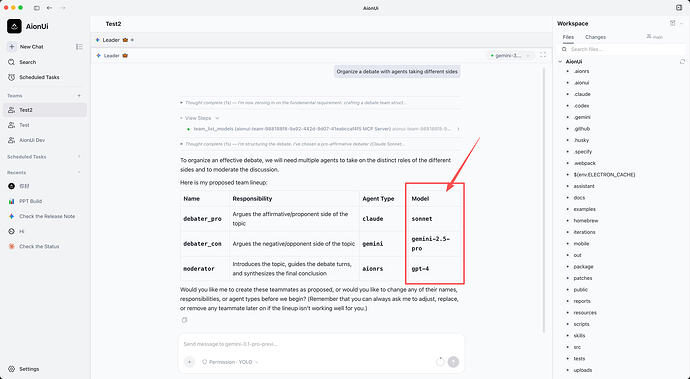Go forward with the right arrow
The image size is (690, 379).
[x=63, y=8]
